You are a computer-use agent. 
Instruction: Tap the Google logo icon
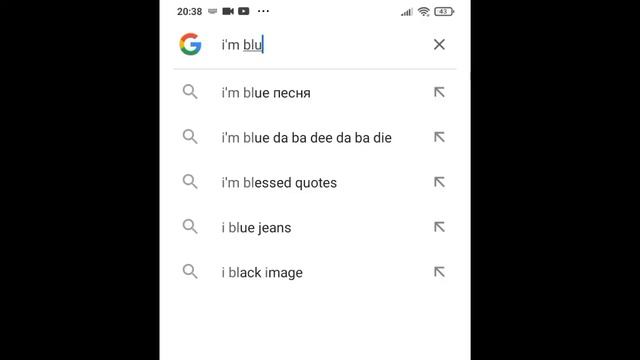(191, 44)
